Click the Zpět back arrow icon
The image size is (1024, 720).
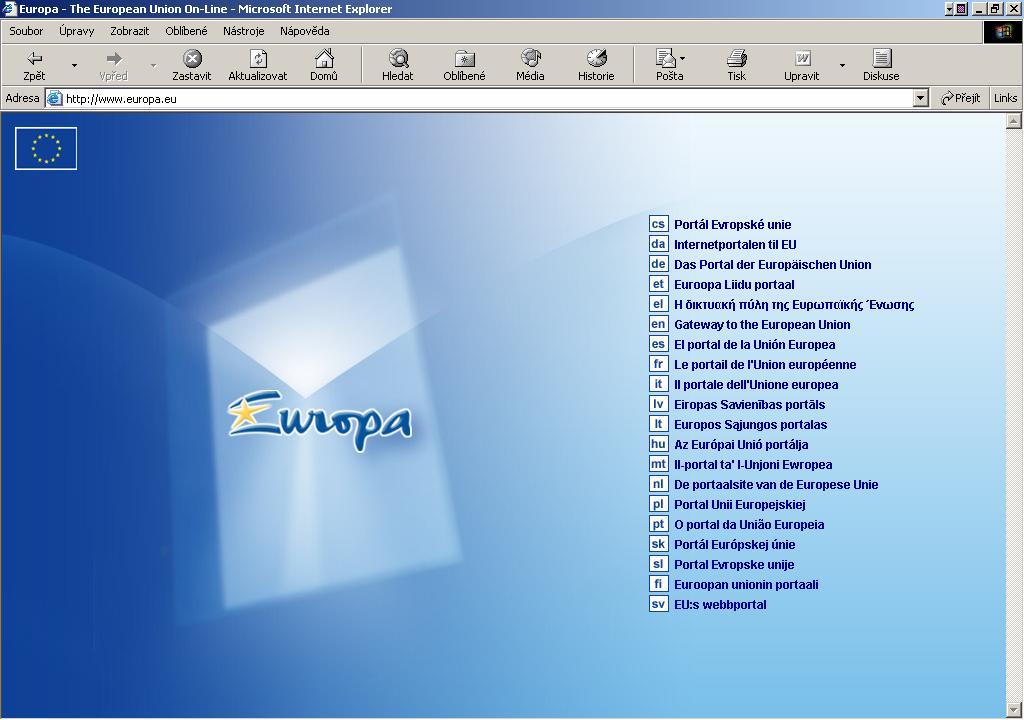point(35,58)
